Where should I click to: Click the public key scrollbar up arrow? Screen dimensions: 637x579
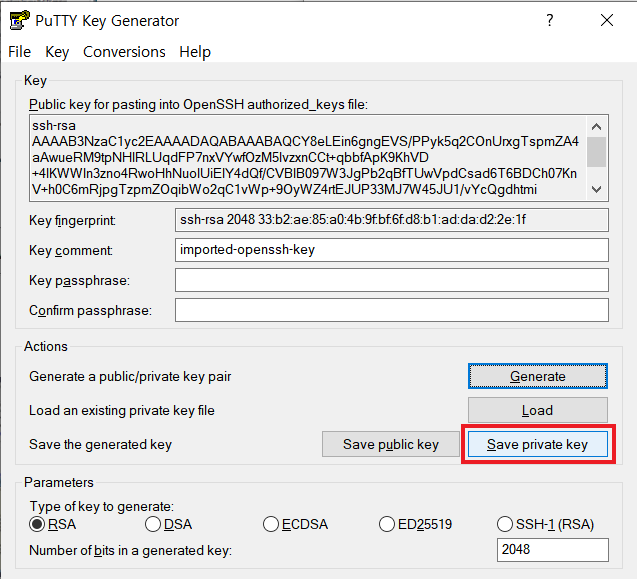click(x=596, y=127)
